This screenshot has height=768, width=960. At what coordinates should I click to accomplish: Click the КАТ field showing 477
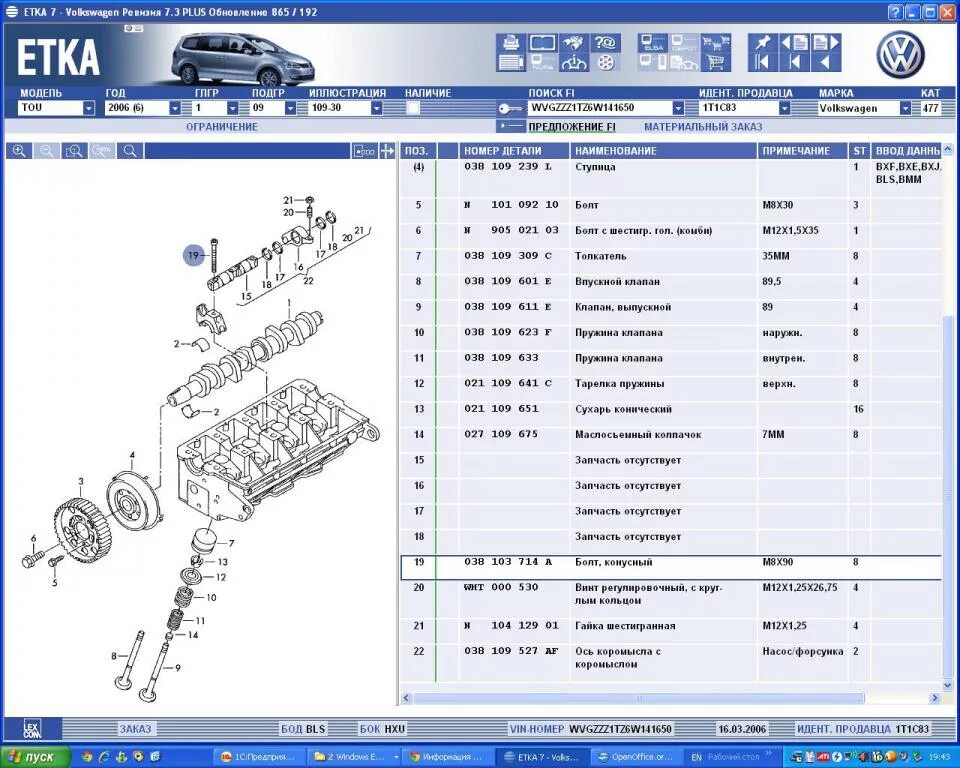pos(930,108)
